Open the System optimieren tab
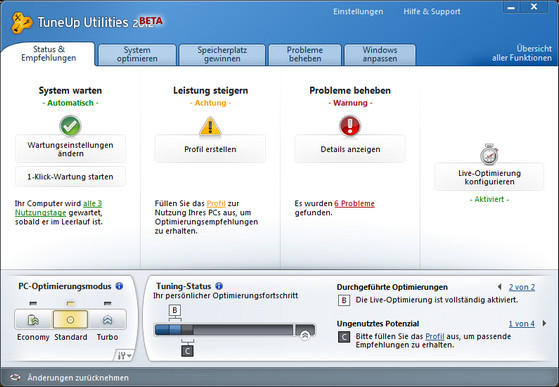Image resolution: width=559 pixels, height=387 pixels. (x=137, y=55)
